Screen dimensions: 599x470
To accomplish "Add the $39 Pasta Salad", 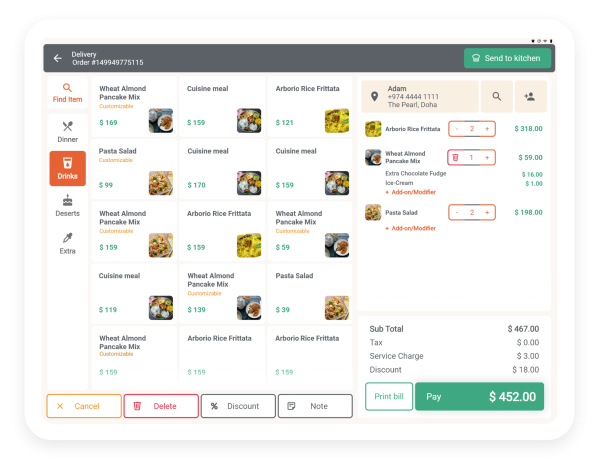I will pos(310,294).
